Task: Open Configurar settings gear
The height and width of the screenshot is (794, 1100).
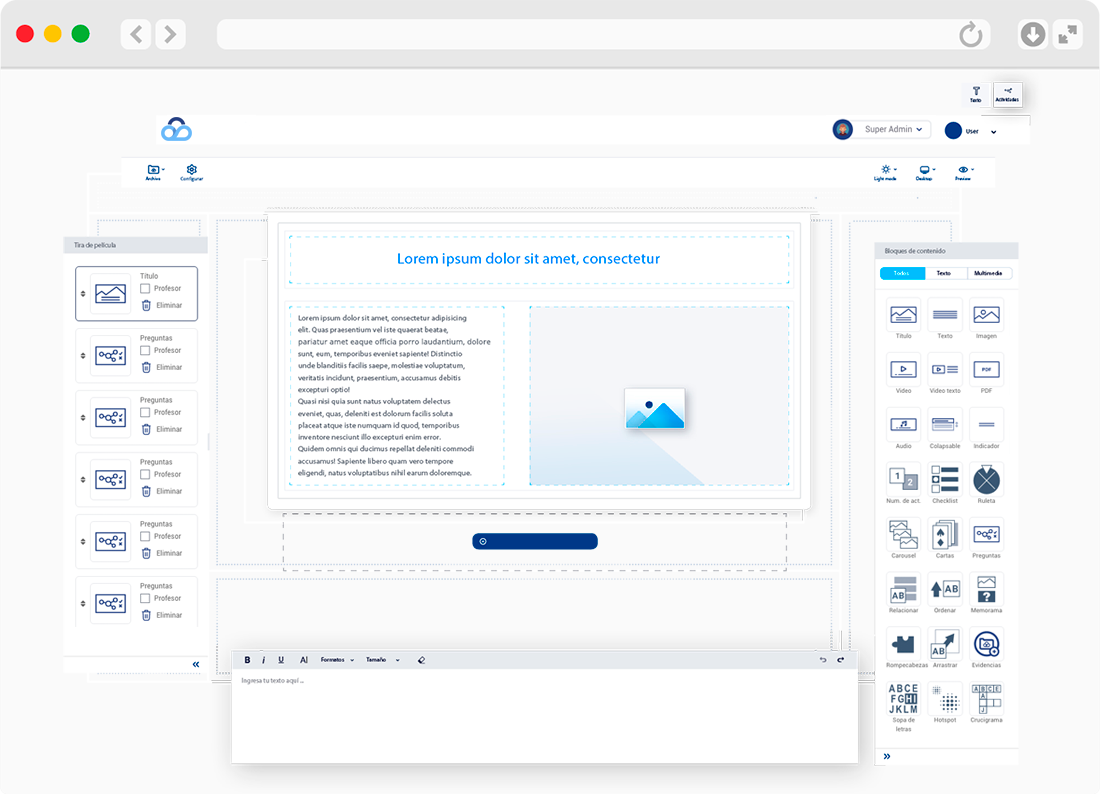Action: (191, 171)
